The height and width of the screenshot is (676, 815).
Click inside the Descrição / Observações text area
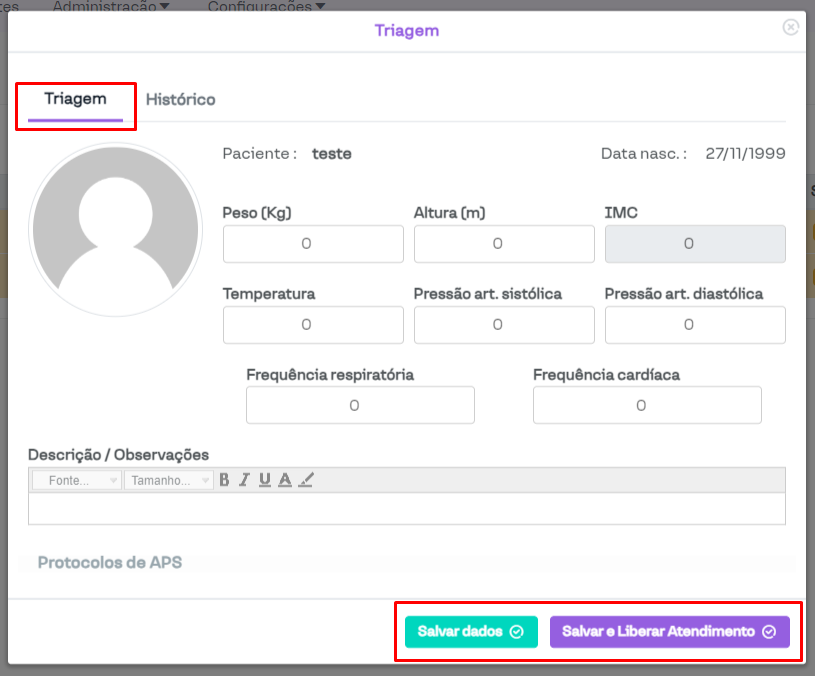[406, 508]
